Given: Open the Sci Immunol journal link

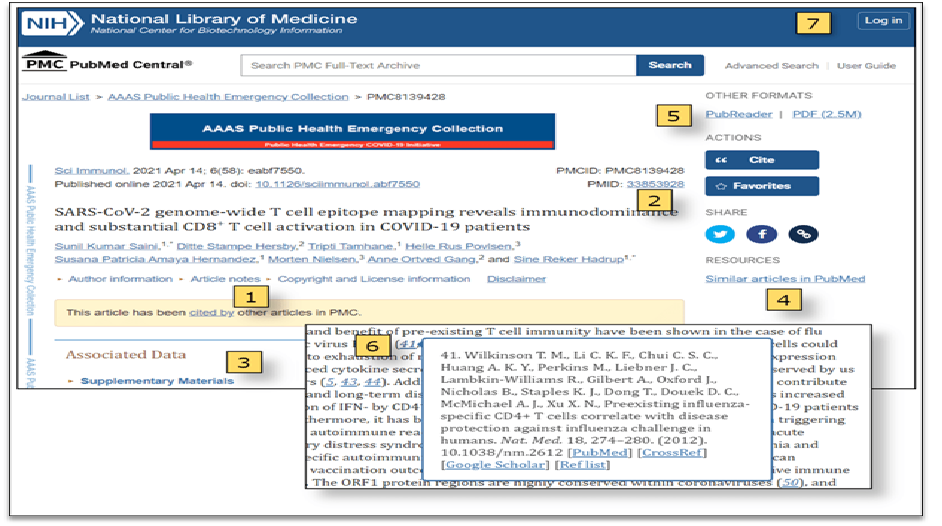Looking at the screenshot, I should (x=91, y=171).
